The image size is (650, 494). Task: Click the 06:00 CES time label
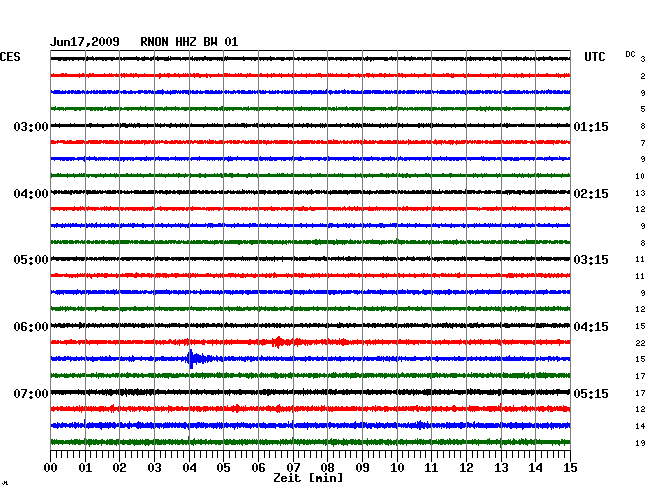pyautogui.click(x=31, y=327)
